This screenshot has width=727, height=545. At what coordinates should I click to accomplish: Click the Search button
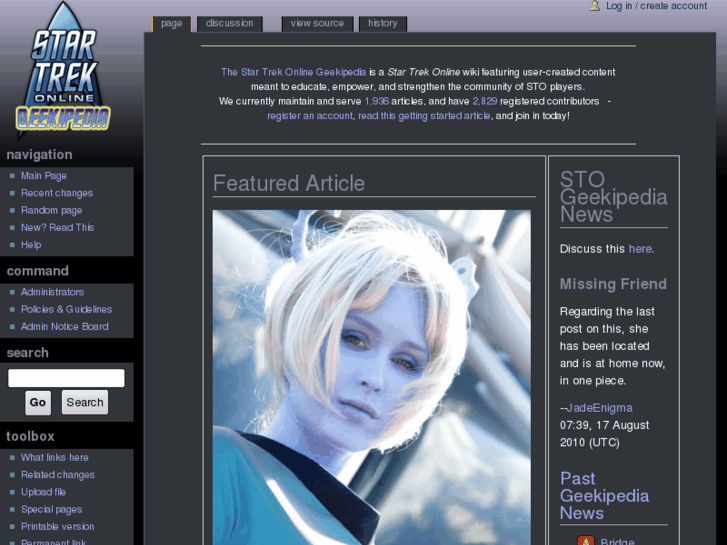(x=85, y=402)
